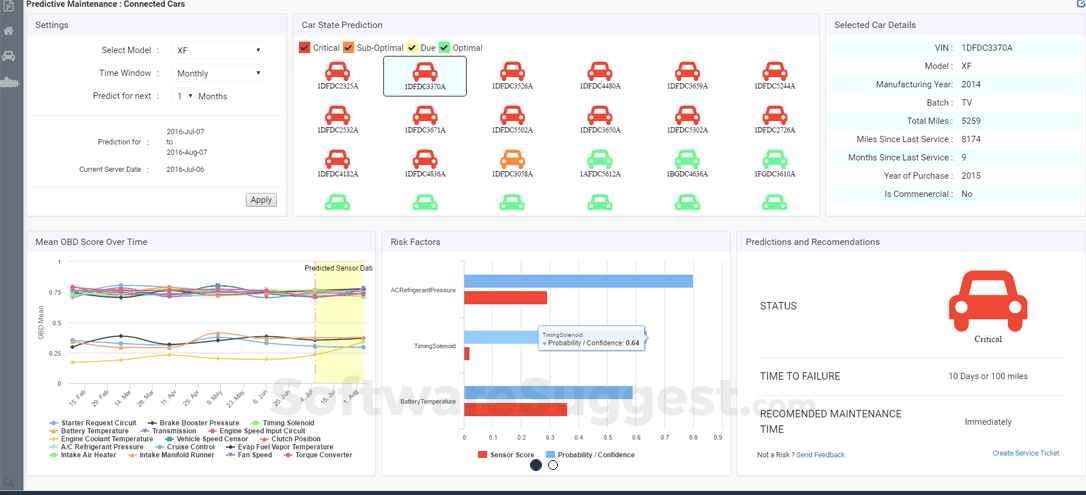The image size is (1086, 495).
Task: Select the optimal car 1AFDC5612A
Action: (599, 159)
